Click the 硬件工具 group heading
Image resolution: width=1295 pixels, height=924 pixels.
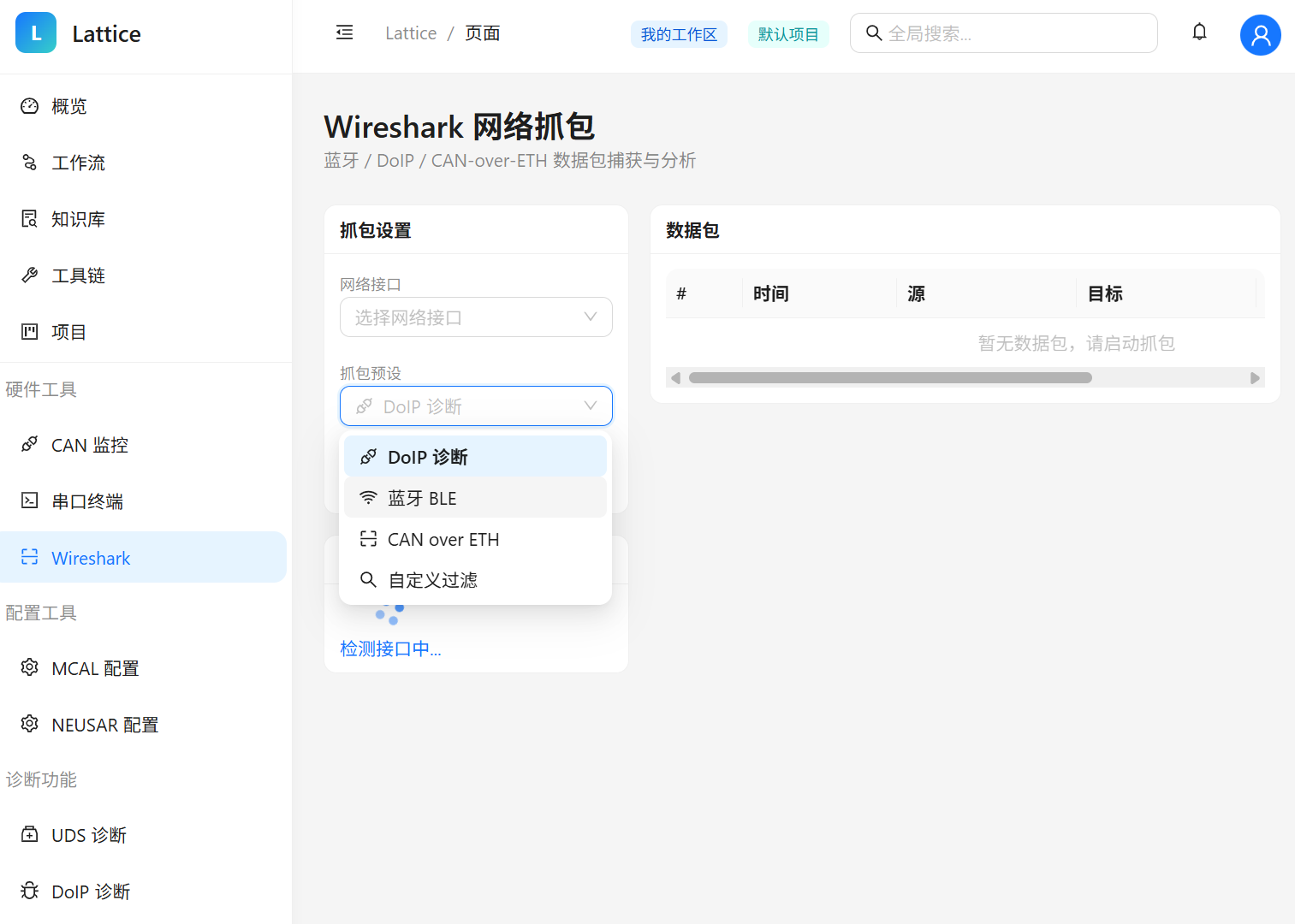click(41, 389)
